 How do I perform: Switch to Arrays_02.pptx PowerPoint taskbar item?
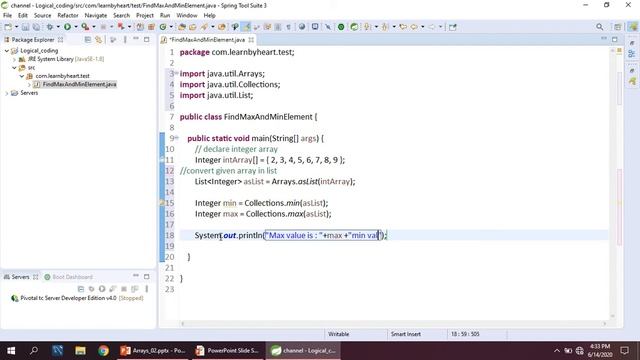tap(154, 351)
